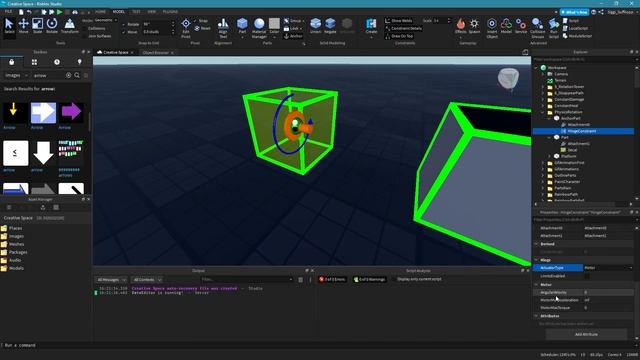
Task: Activate the Rotate tool
Action: pyautogui.click(x=52, y=26)
